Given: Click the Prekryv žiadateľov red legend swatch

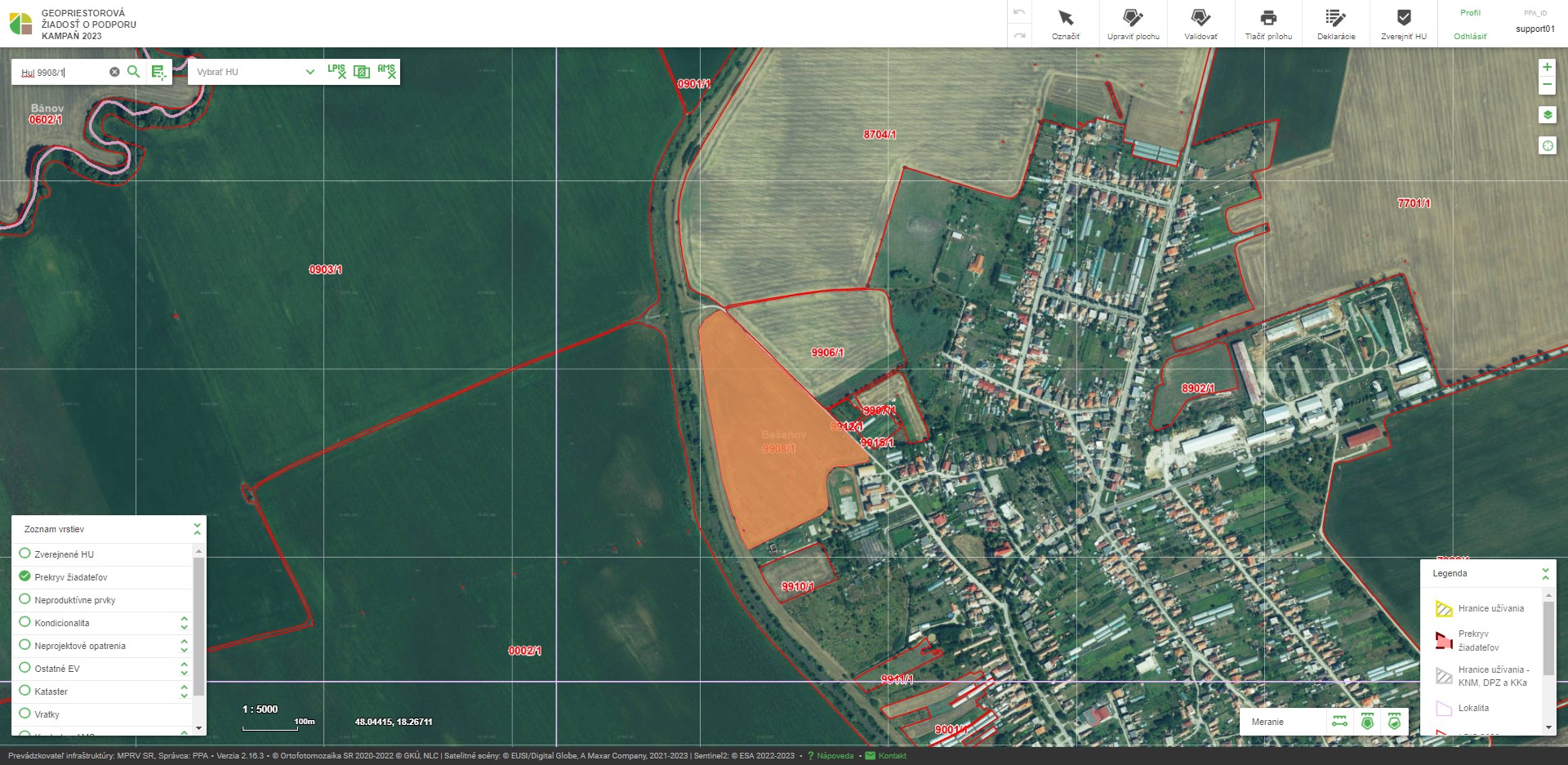Looking at the screenshot, I should [x=1444, y=640].
